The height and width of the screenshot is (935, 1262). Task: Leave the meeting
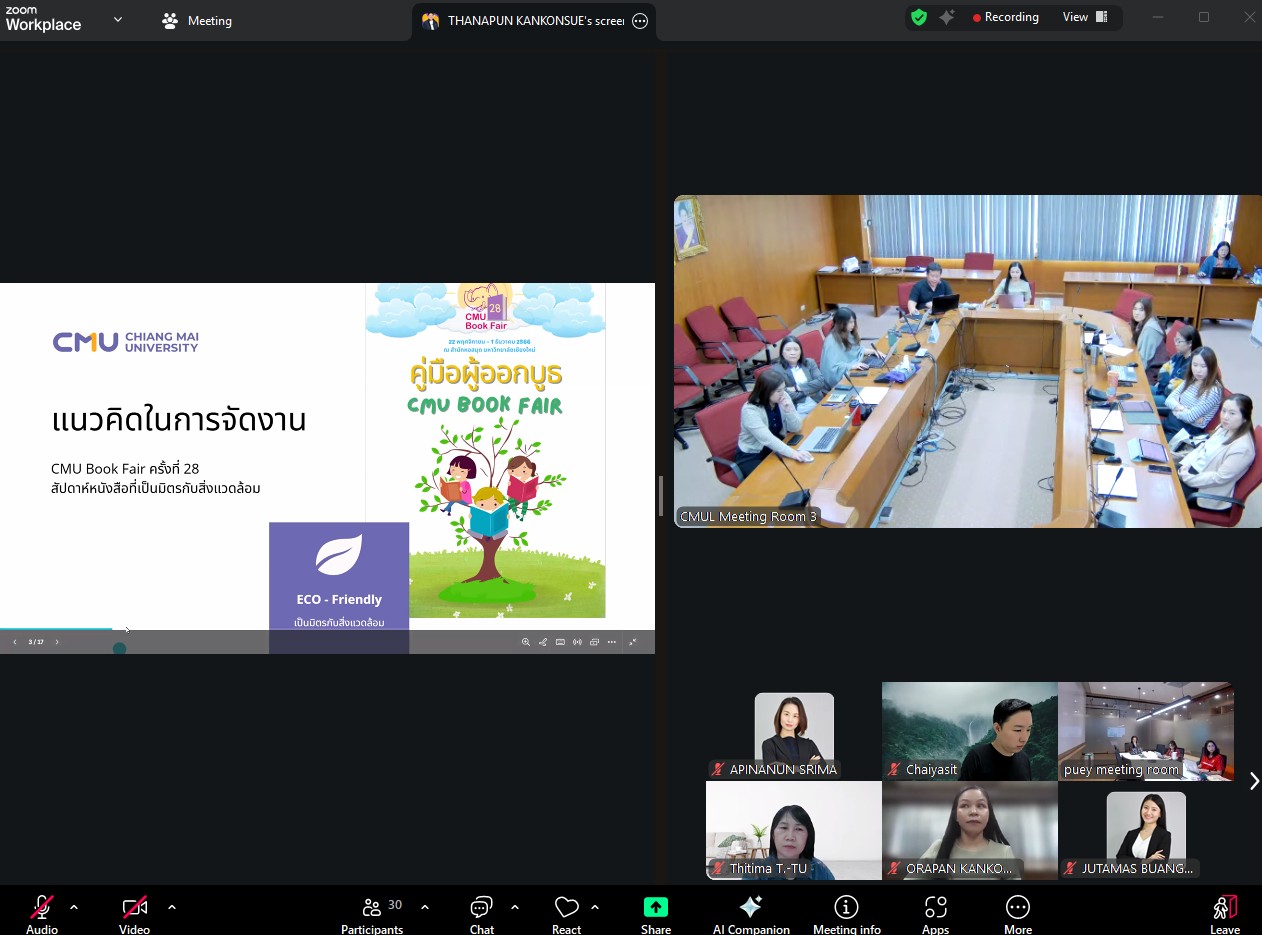pos(1225,914)
